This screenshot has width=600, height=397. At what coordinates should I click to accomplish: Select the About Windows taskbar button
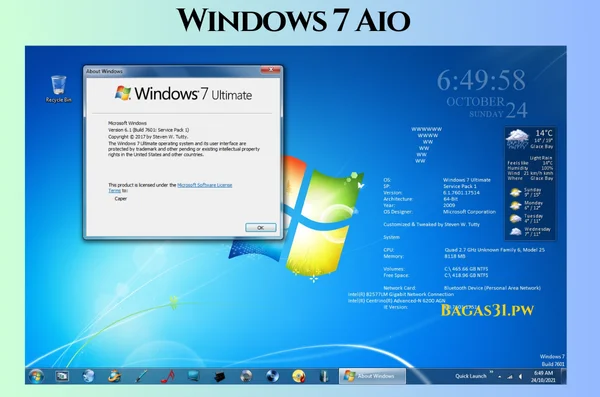(372, 376)
